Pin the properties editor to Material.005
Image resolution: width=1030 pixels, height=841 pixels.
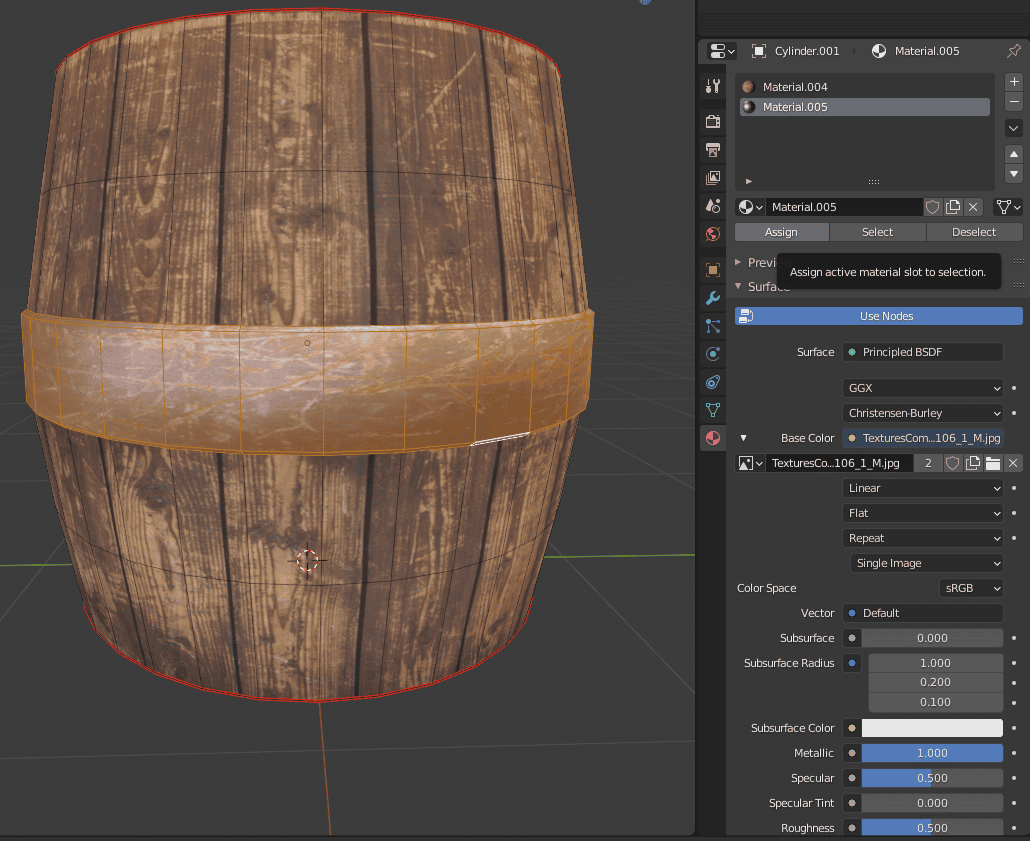pyautogui.click(x=1014, y=51)
